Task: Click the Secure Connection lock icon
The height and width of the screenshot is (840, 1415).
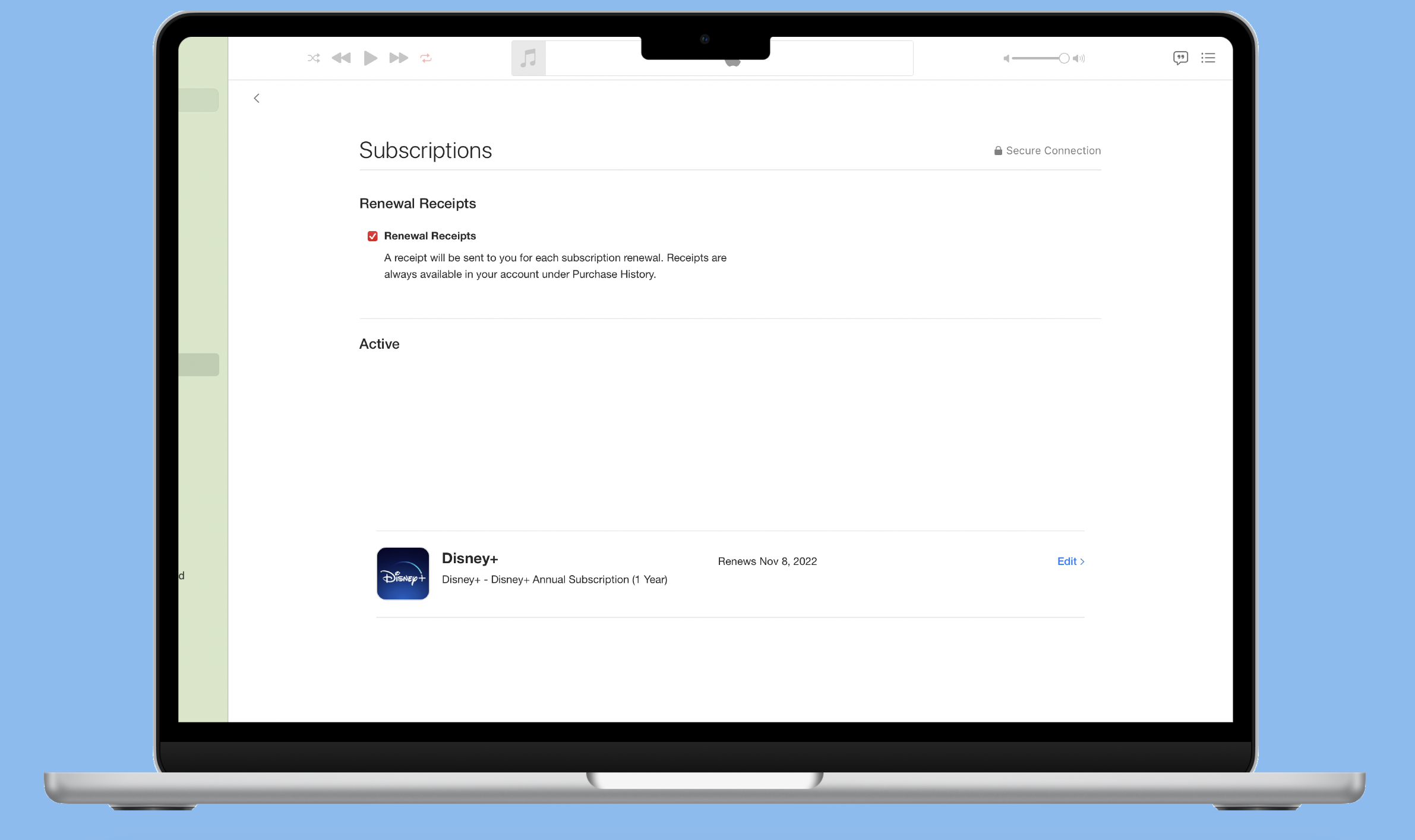Action: point(998,151)
